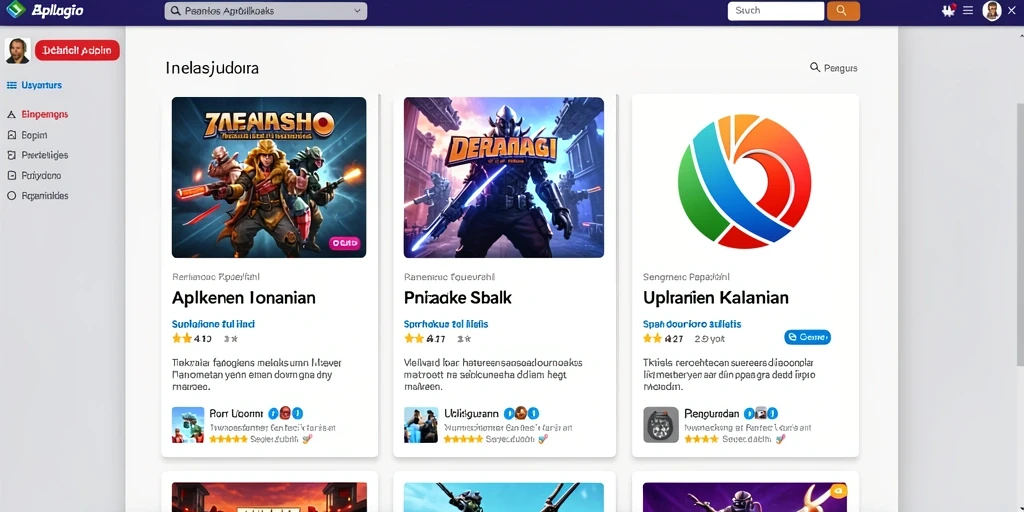Open the Suplafione tul Hacl link
This screenshot has height=512, width=1024.
point(213,324)
